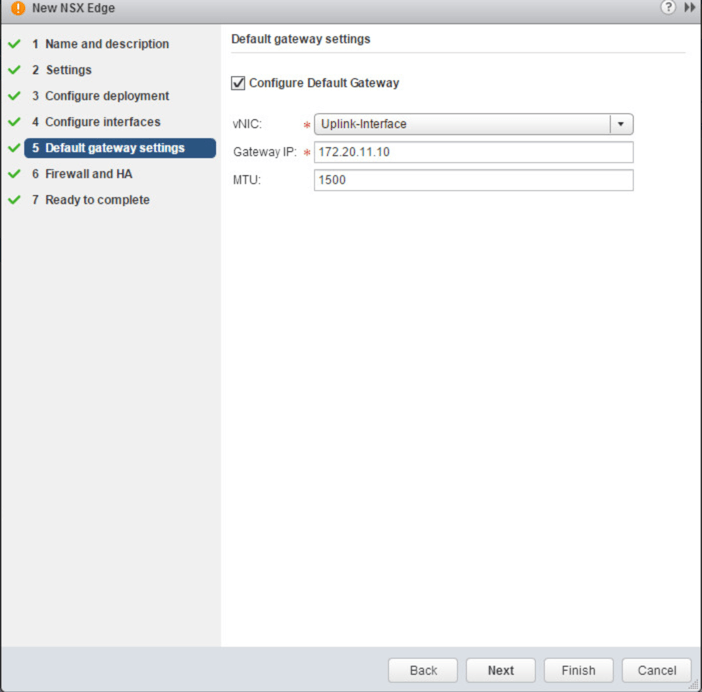
Task: Jump to step 1 Name and description
Action: (x=106, y=44)
